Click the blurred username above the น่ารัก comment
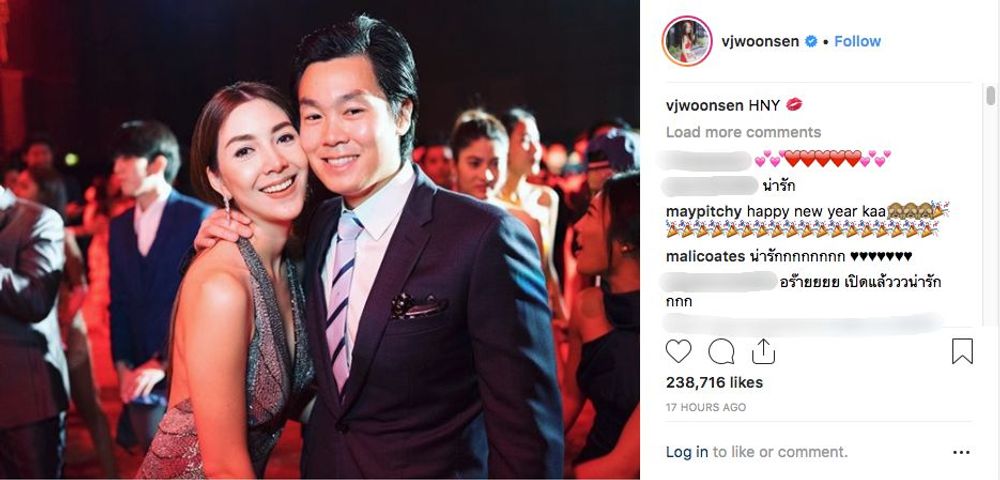Screen dimensions: 1000x480 [x=709, y=186]
